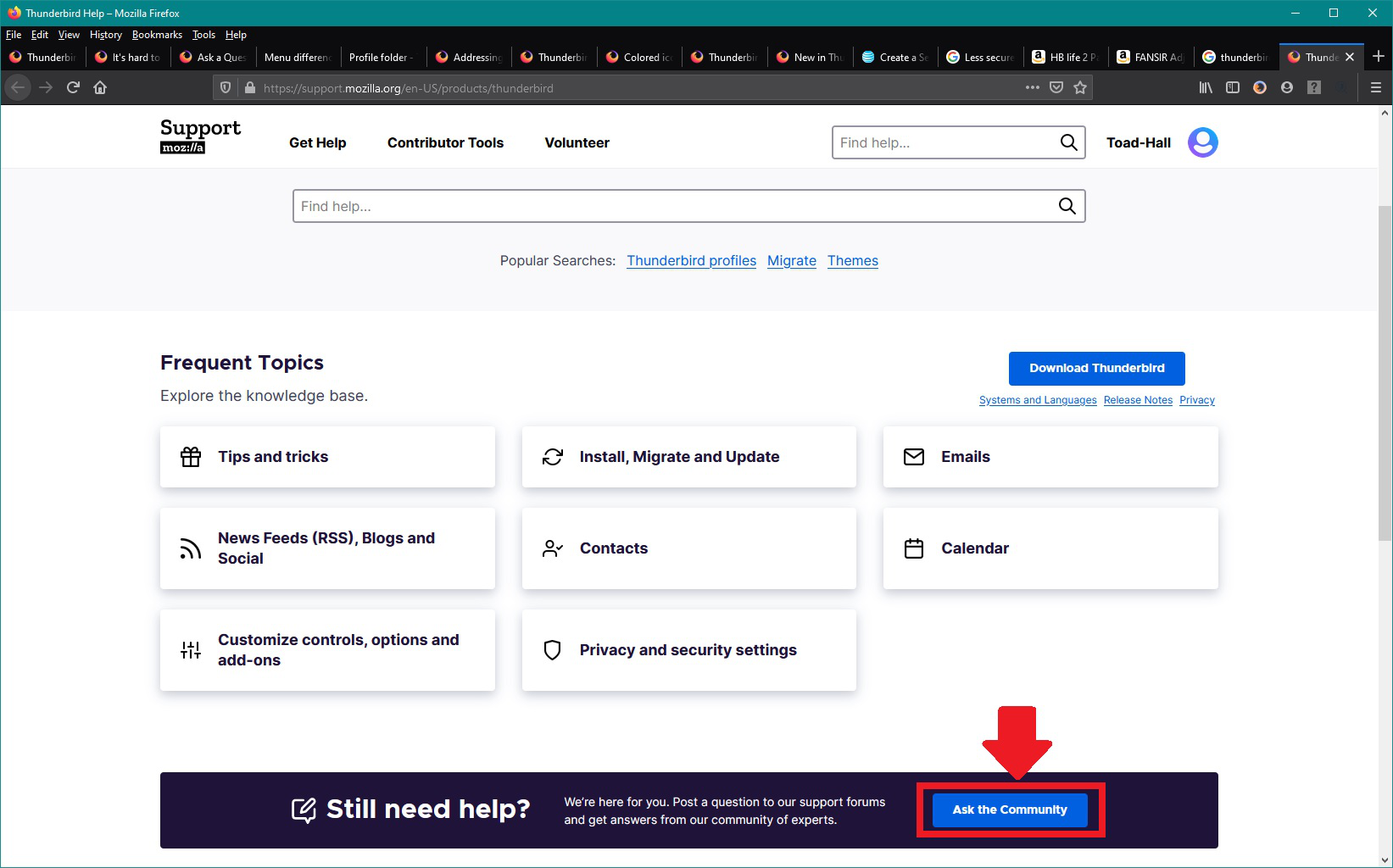1393x868 pixels.
Task: Open the Volunteer navigation link
Action: (577, 142)
